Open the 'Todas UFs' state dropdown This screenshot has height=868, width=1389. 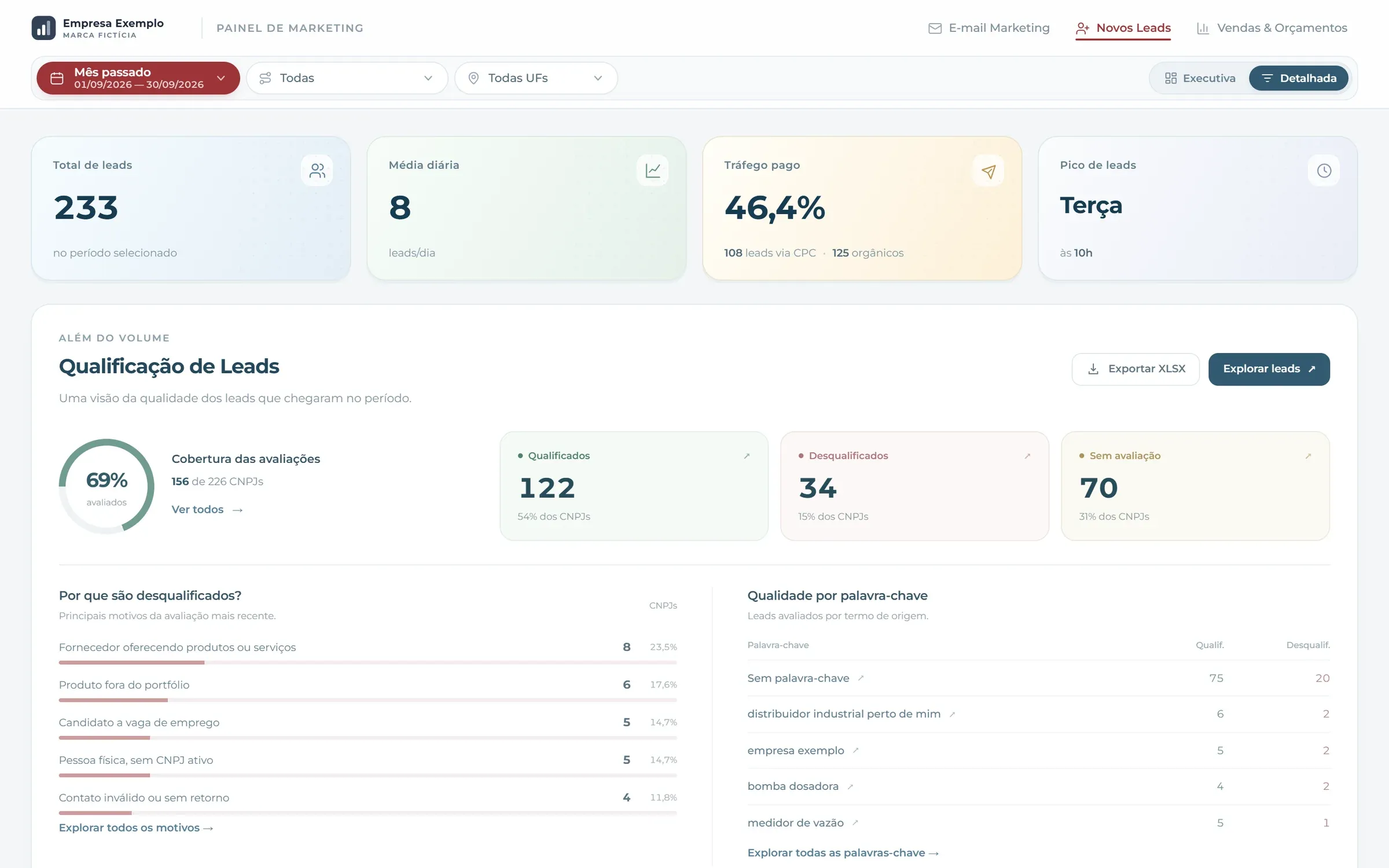coord(536,78)
